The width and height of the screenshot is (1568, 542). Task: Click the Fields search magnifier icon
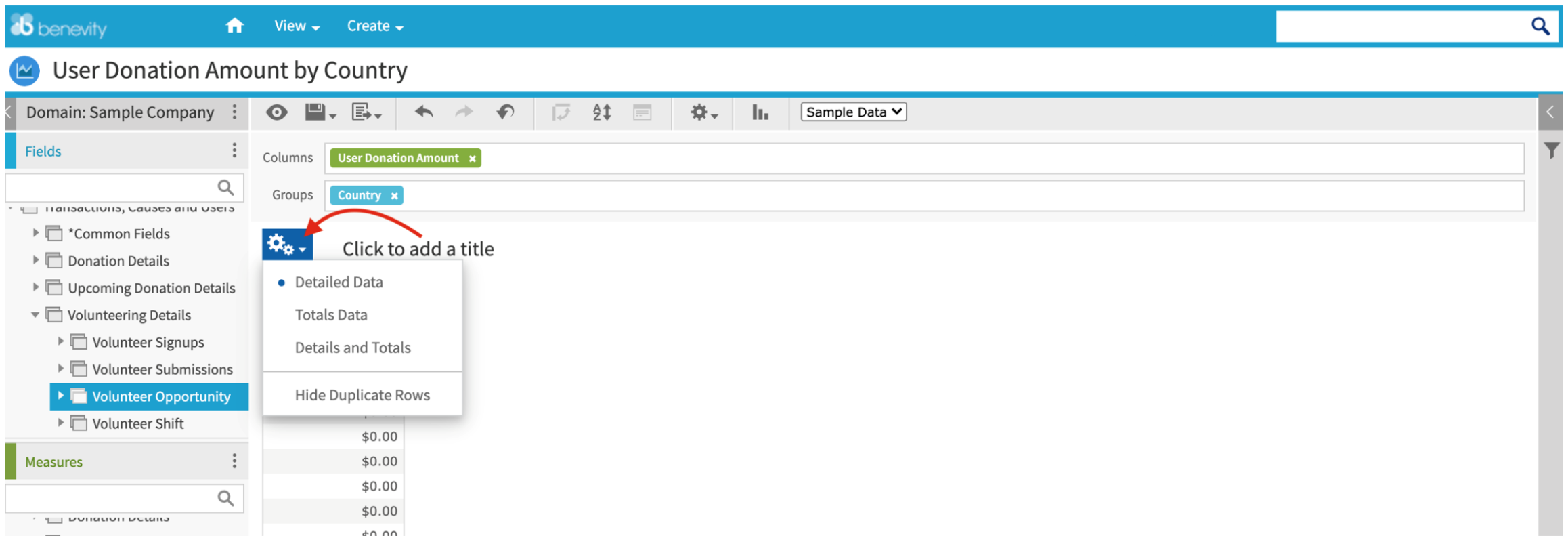225,187
